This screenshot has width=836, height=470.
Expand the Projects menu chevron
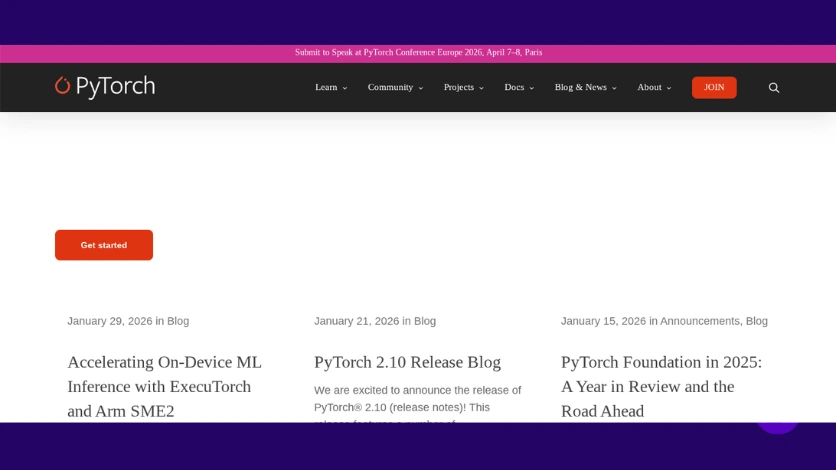(x=481, y=88)
